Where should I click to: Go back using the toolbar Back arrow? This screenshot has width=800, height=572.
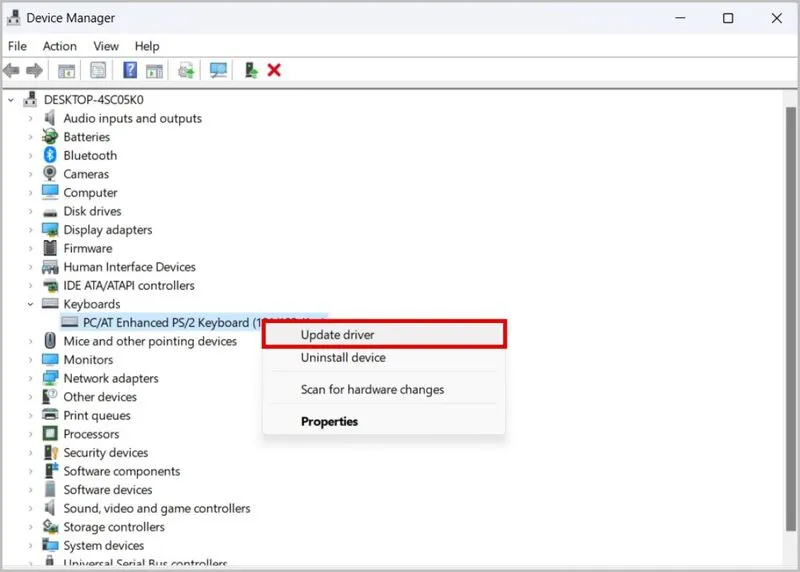pos(11,70)
